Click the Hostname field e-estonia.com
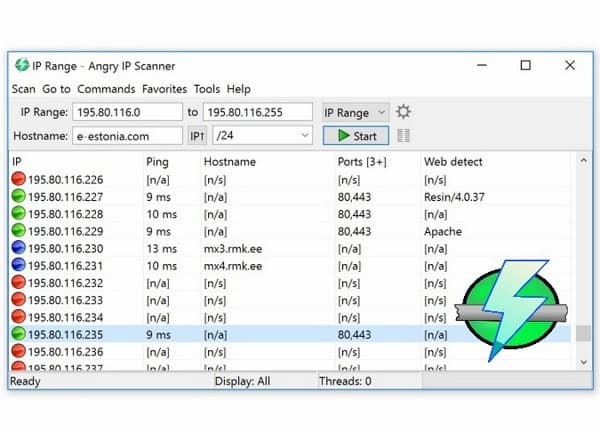 tap(127, 136)
